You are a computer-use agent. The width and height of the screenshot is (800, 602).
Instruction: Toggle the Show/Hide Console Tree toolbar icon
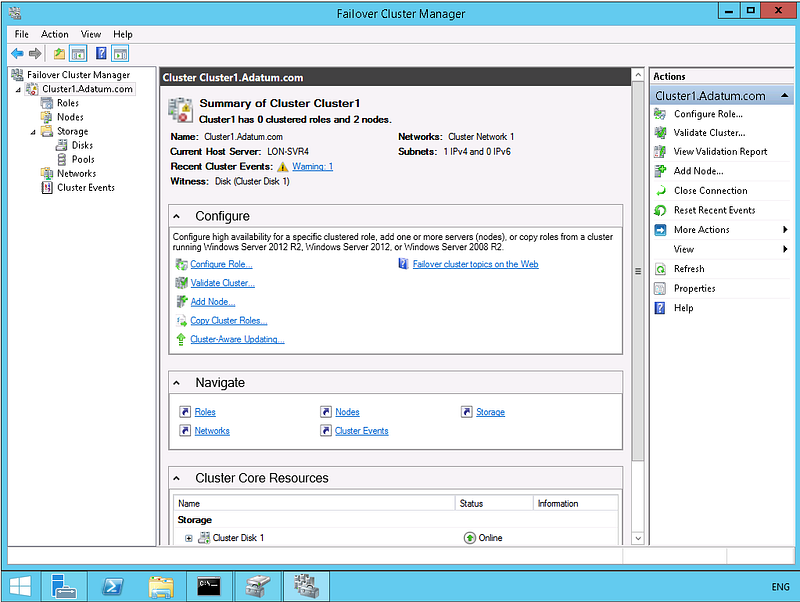tap(78, 53)
